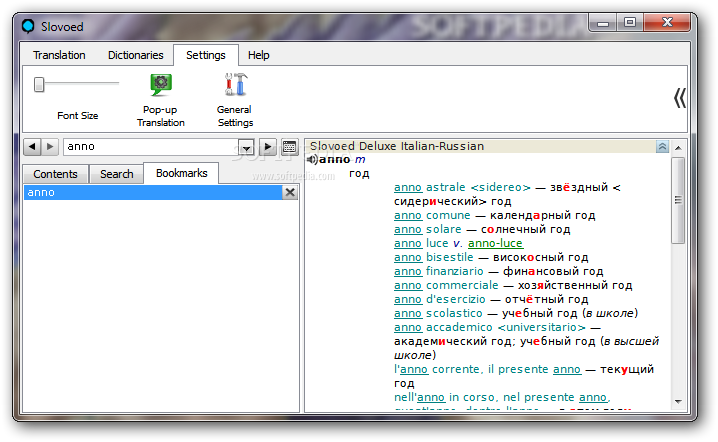Viewport: 718px width, 442px height.
Task: Click the translate arrow button beside search box
Action: [268, 147]
